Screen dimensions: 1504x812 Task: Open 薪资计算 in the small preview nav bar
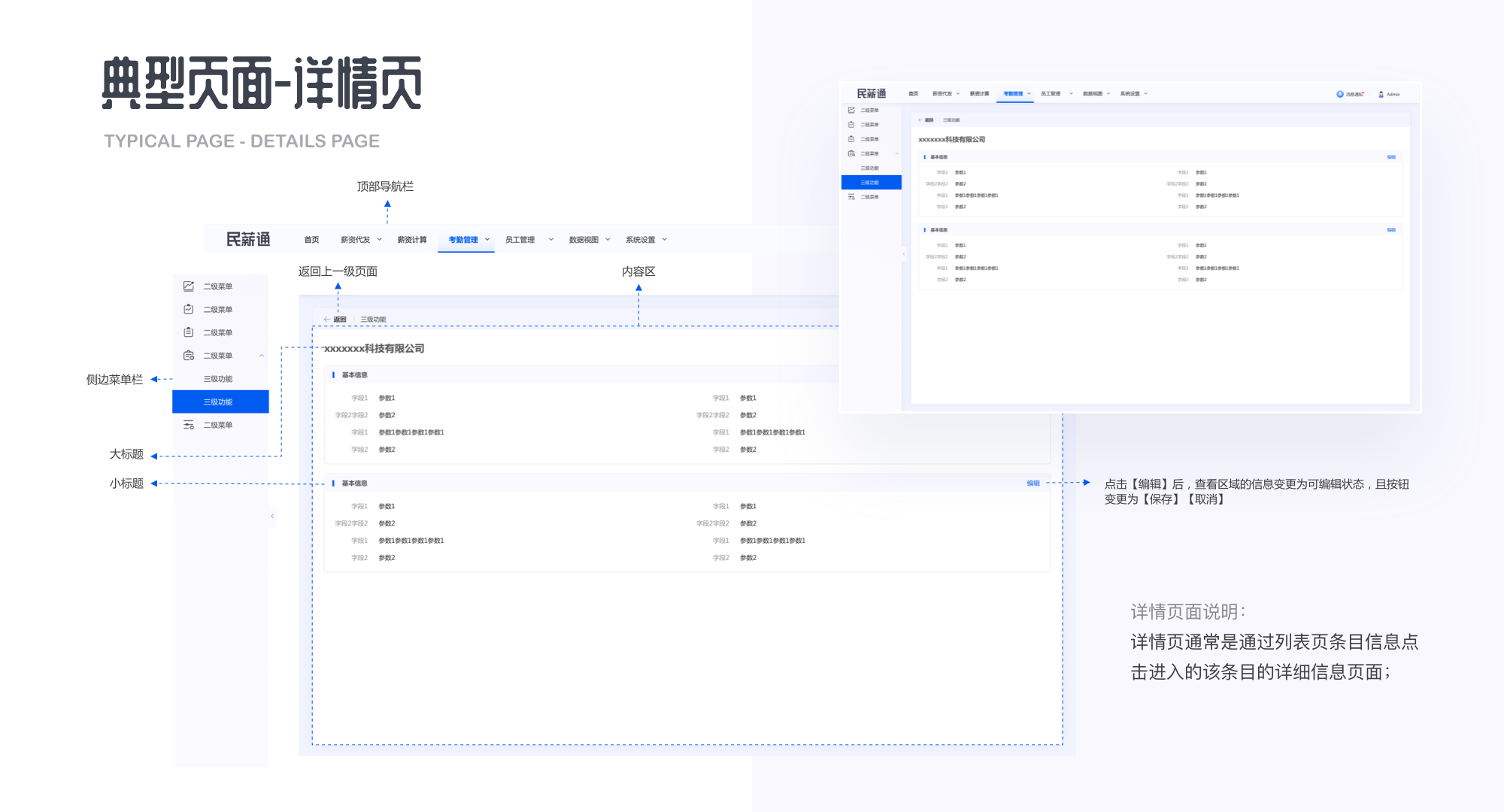[x=980, y=94]
